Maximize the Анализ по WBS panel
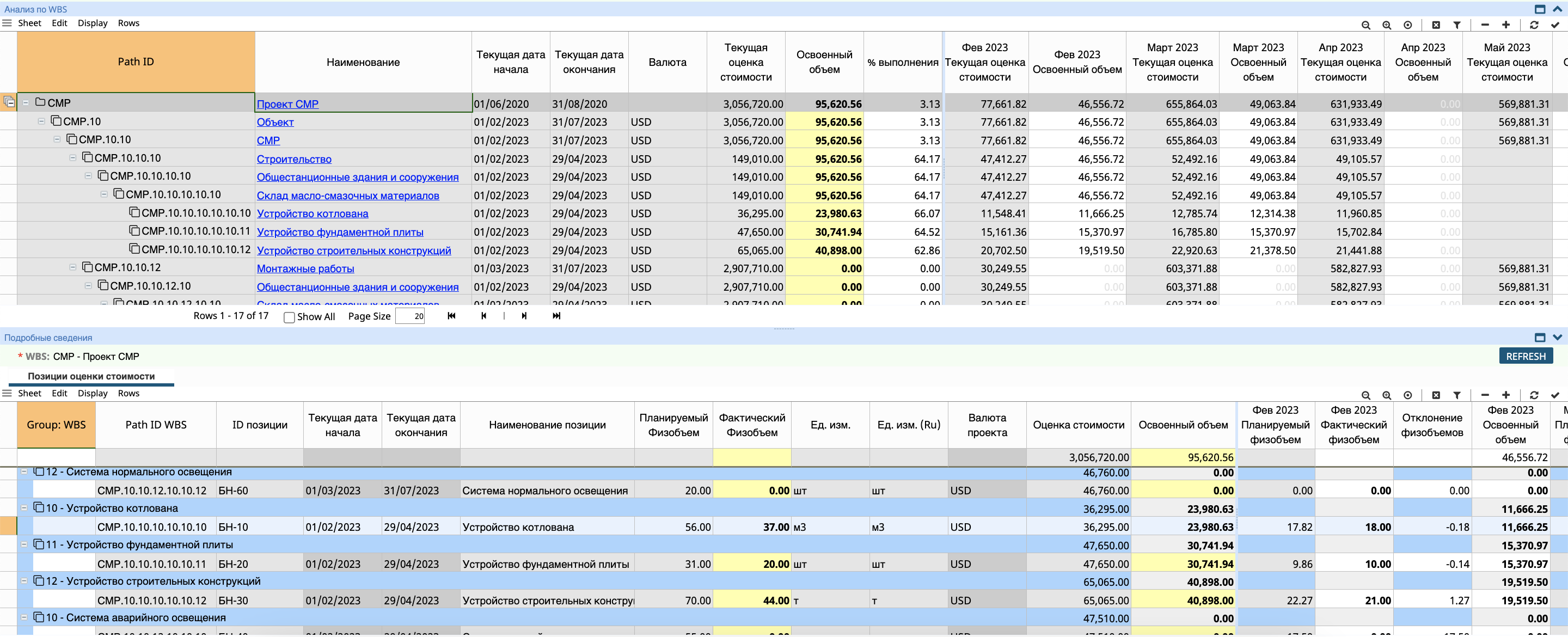This screenshot has height=637, width=1568. coord(1540,9)
